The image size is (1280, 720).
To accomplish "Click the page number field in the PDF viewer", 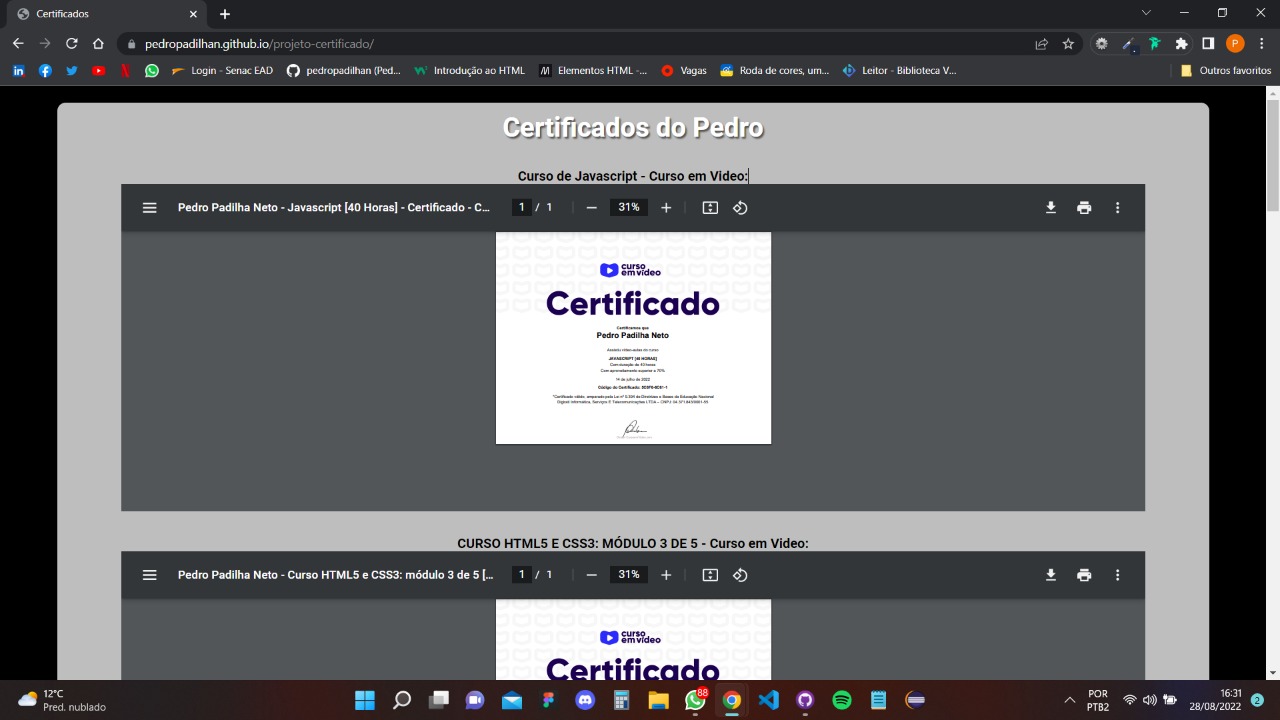I will point(521,207).
